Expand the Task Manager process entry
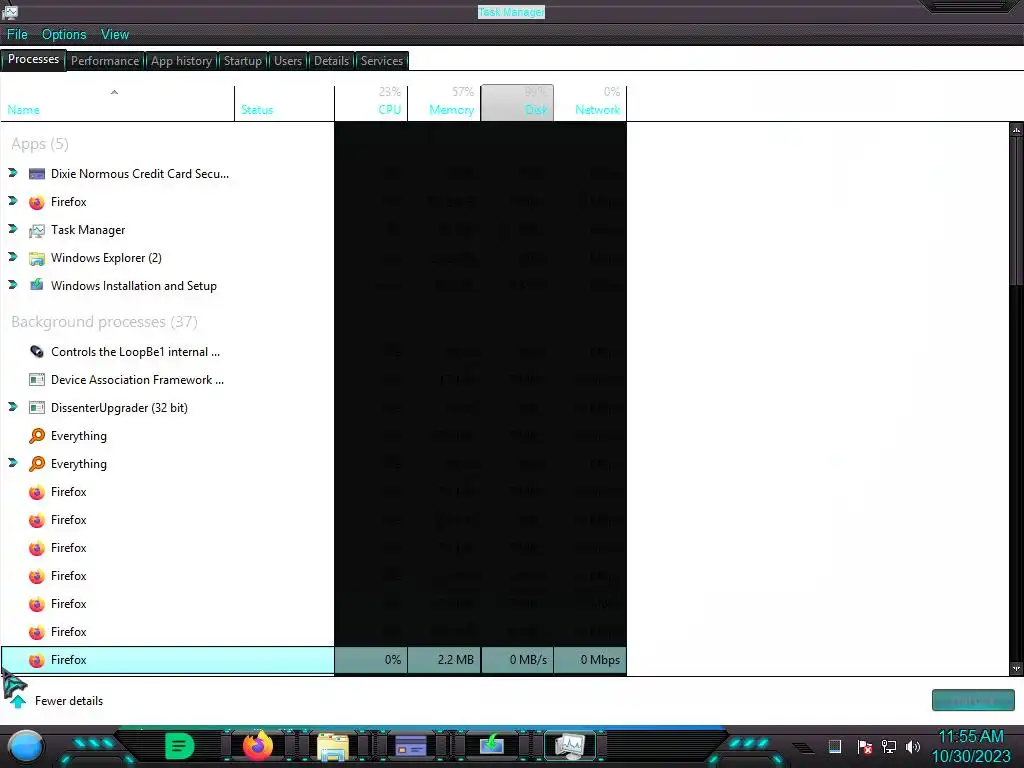The height and width of the screenshot is (768, 1024). click(x=12, y=229)
